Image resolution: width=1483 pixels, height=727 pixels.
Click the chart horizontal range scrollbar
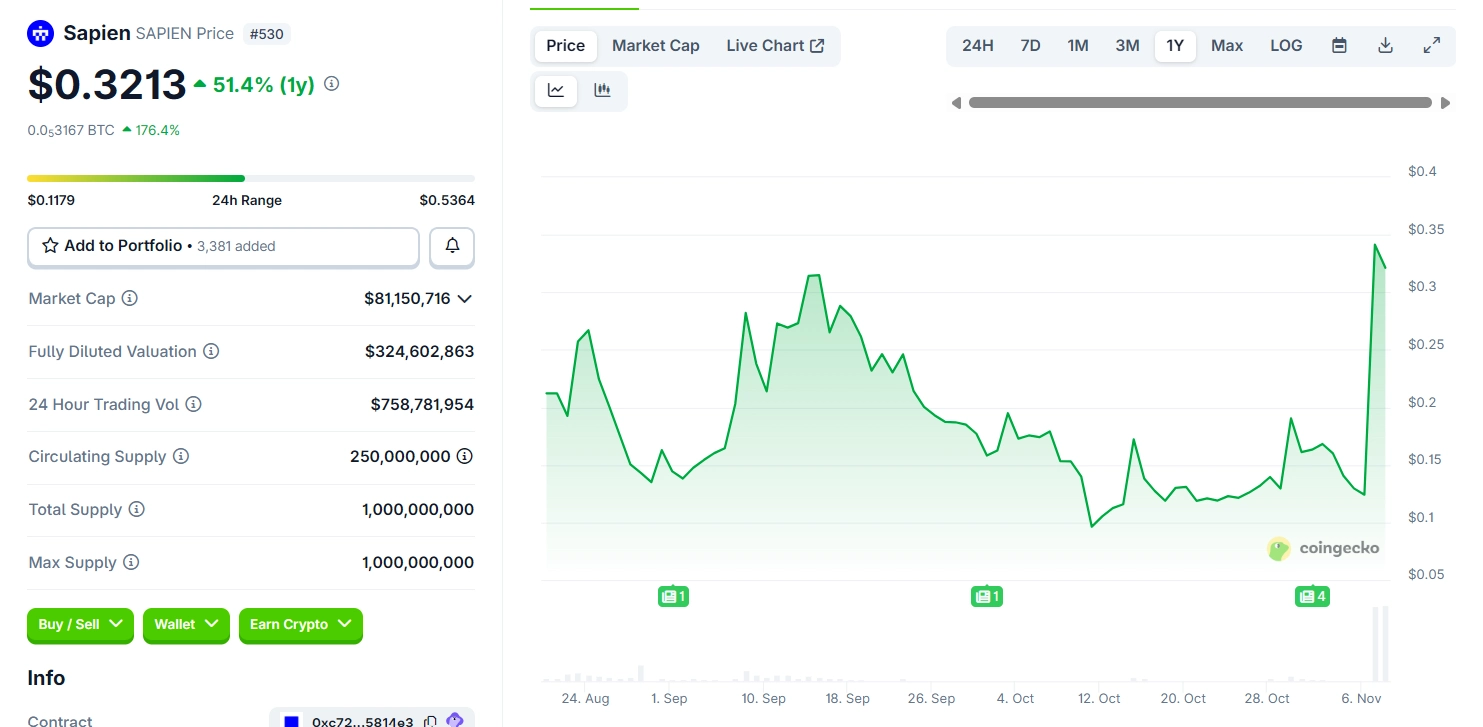pyautogui.click(x=1200, y=102)
